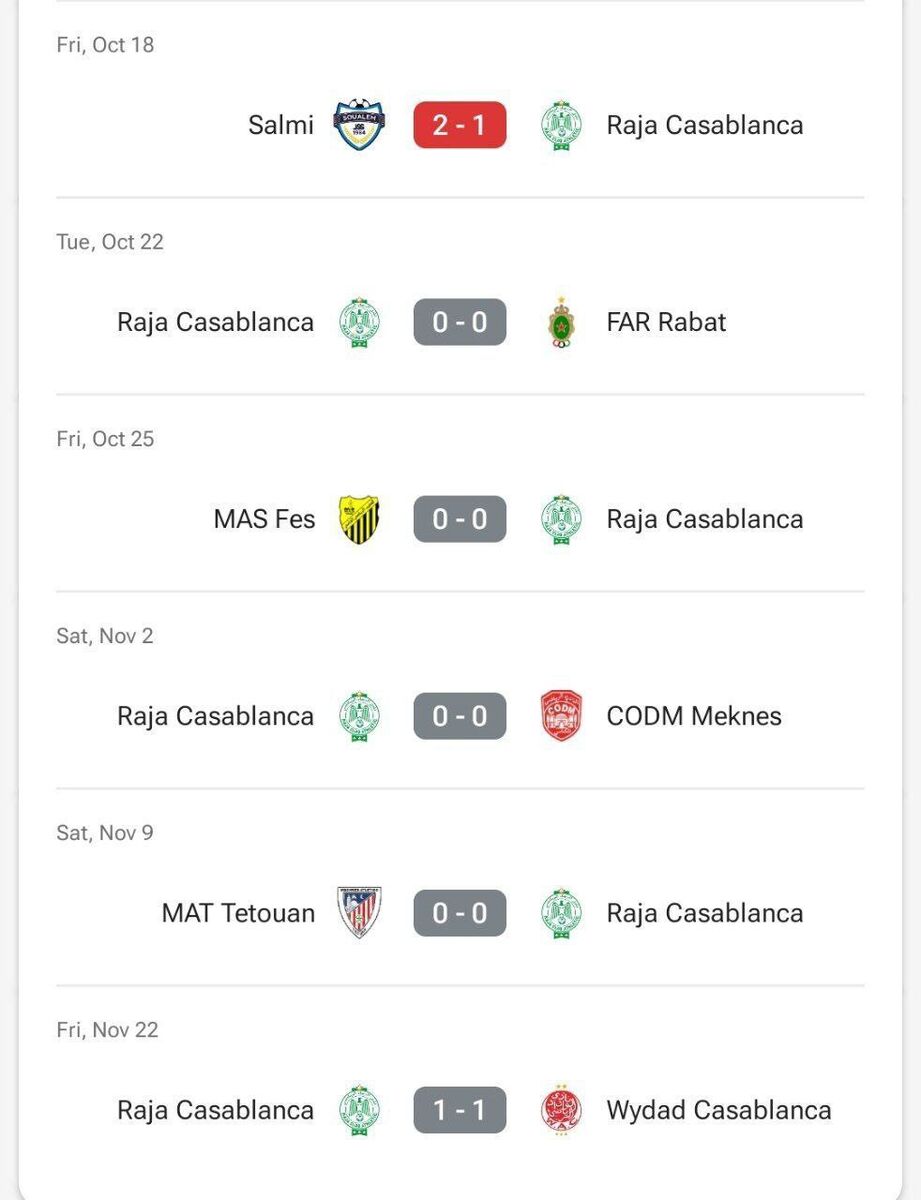Tap the Fri, Nov 22 date label
Viewport: 921px width, 1200px height.
pos(107,1030)
